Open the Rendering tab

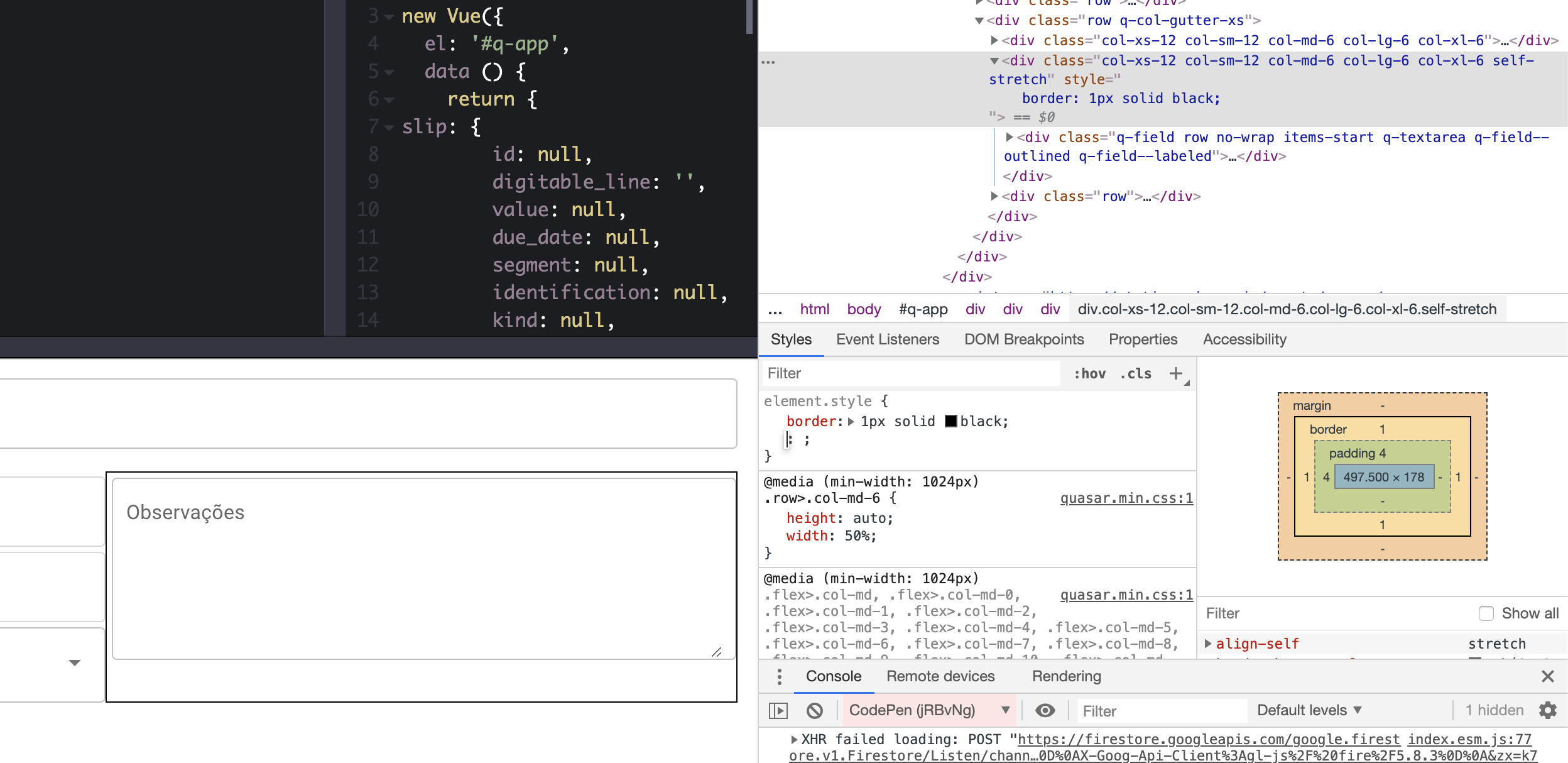[1066, 676]
